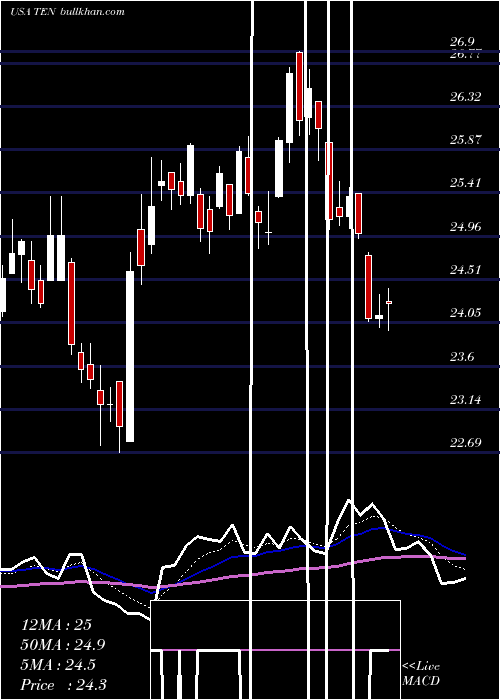Click the 26.9 price axis label

click(462, 42)
